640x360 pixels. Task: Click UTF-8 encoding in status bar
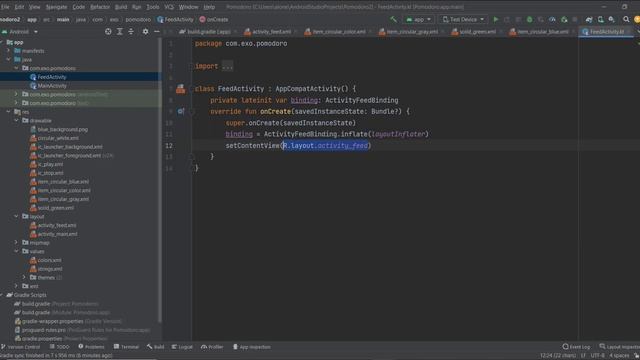click(597, 356)
